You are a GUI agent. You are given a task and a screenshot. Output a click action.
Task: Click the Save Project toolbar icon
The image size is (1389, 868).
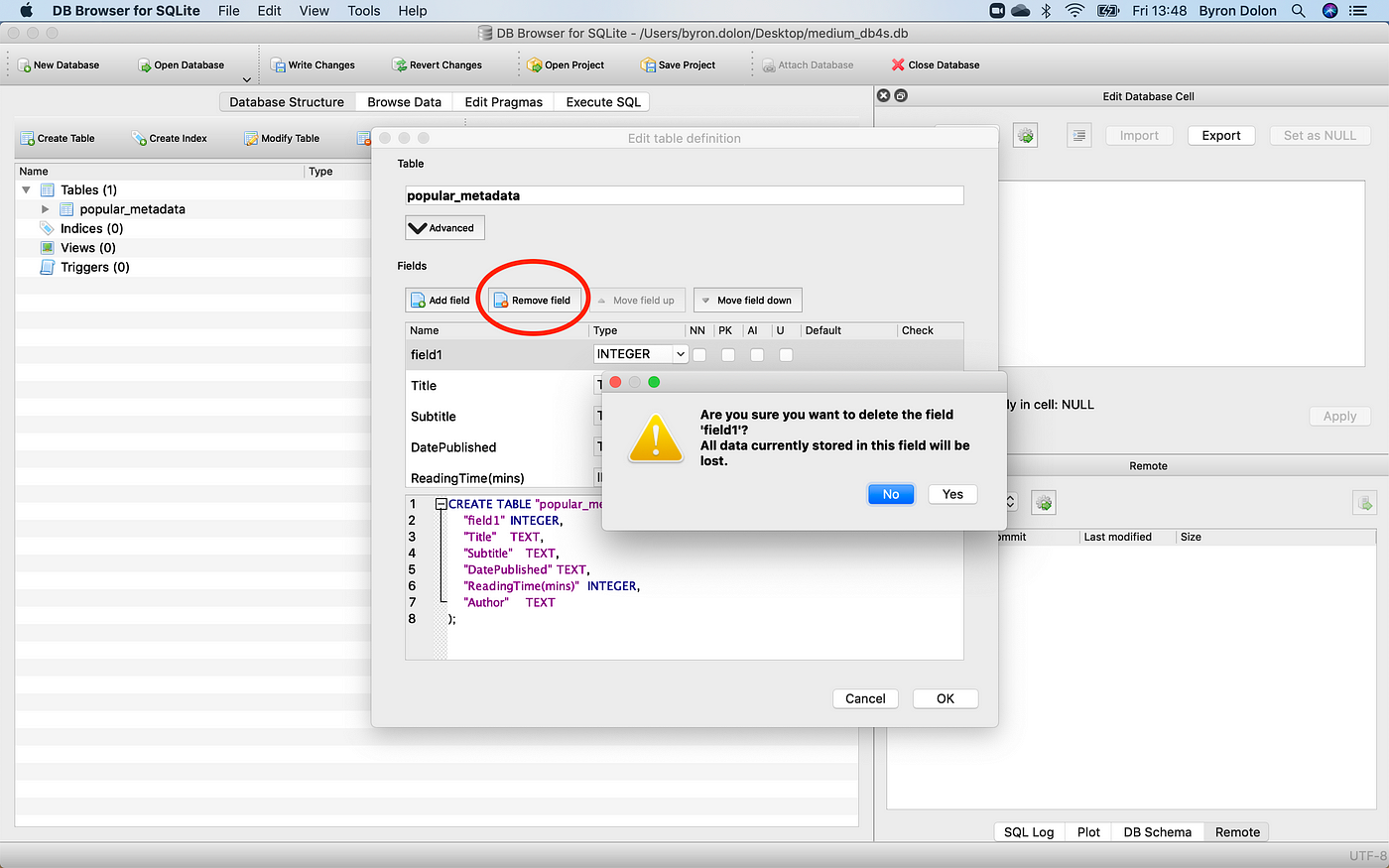click(649, 65)
